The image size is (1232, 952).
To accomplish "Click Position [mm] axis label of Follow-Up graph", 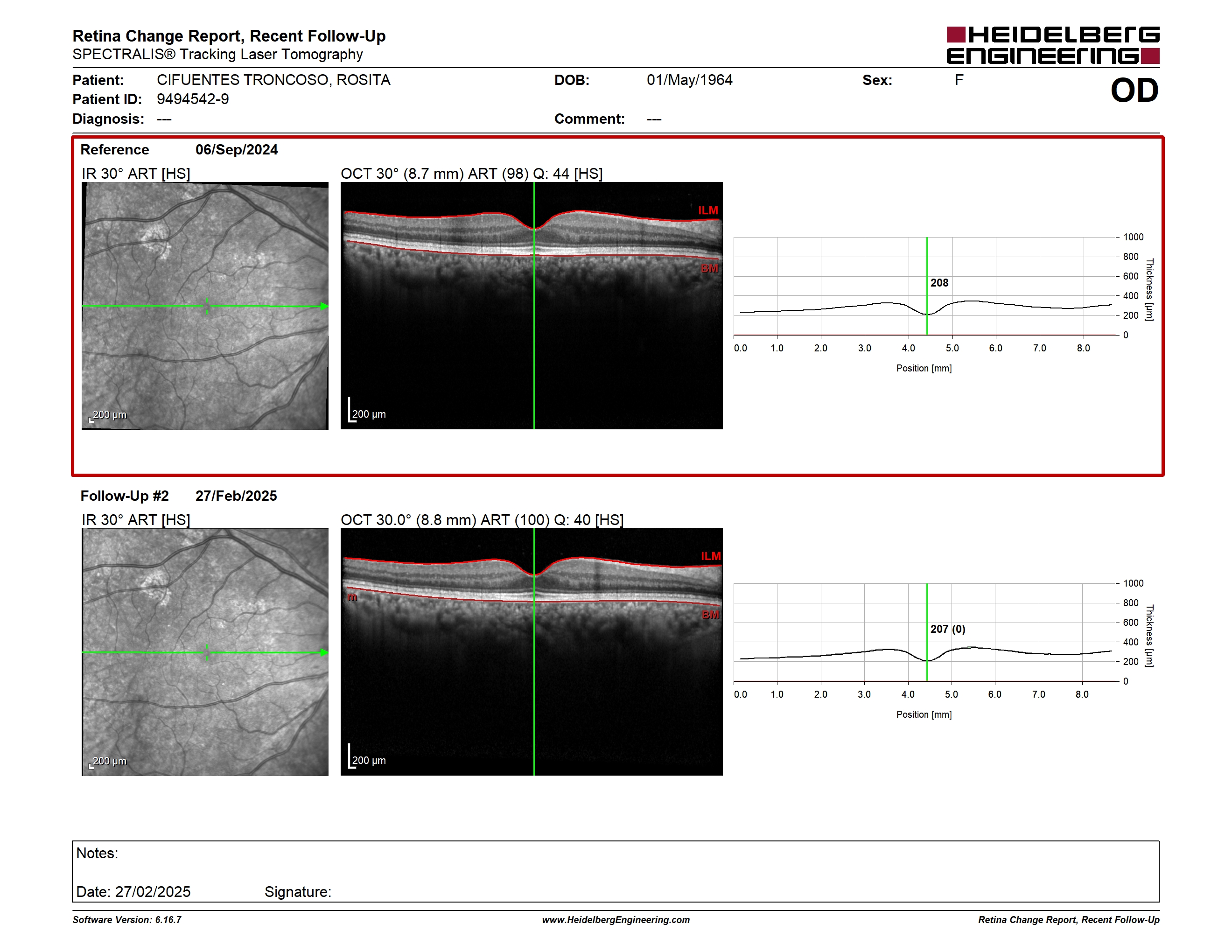I will [924, 714].
